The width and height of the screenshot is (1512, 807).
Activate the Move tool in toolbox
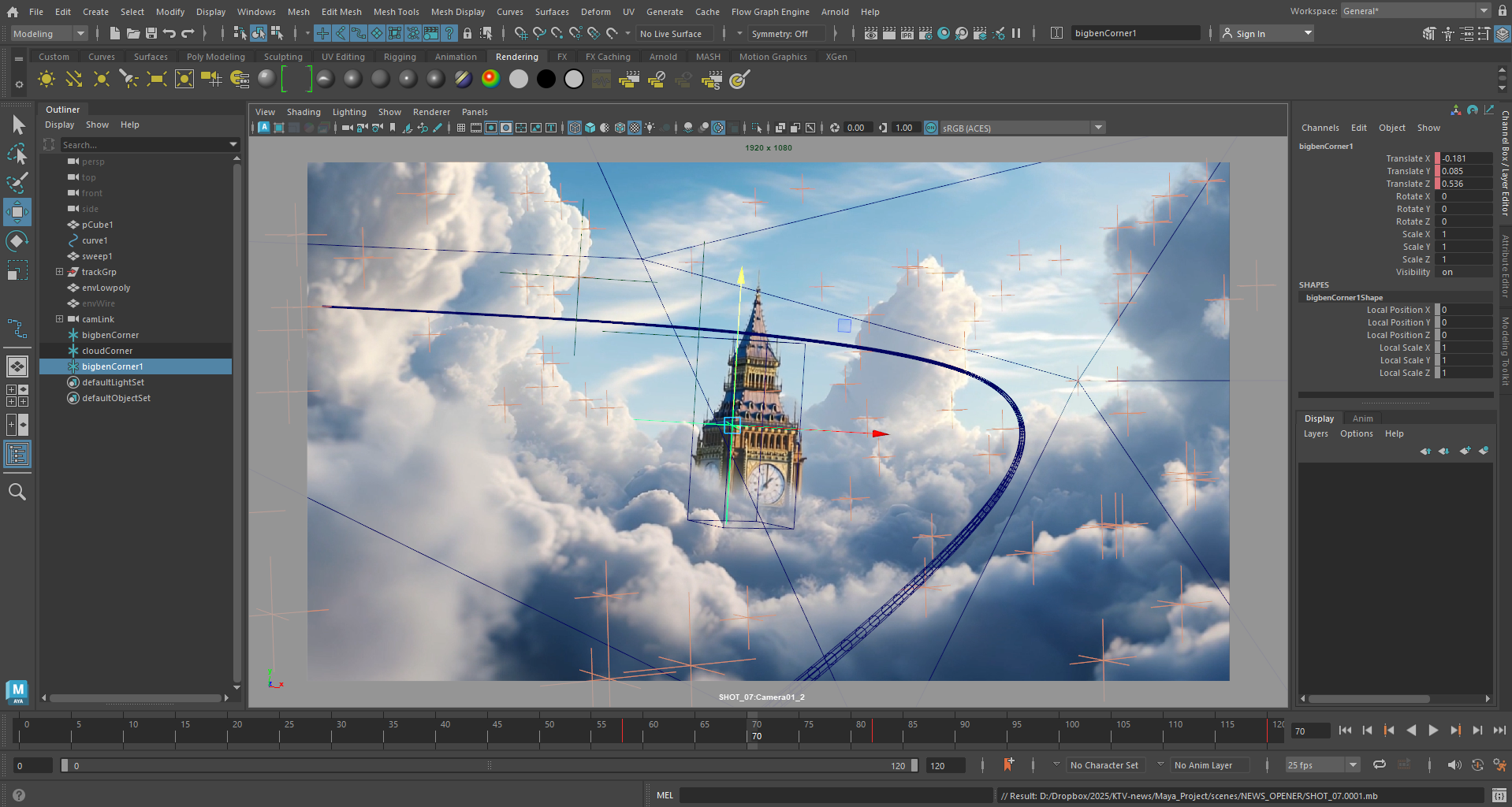click(17, 212)
